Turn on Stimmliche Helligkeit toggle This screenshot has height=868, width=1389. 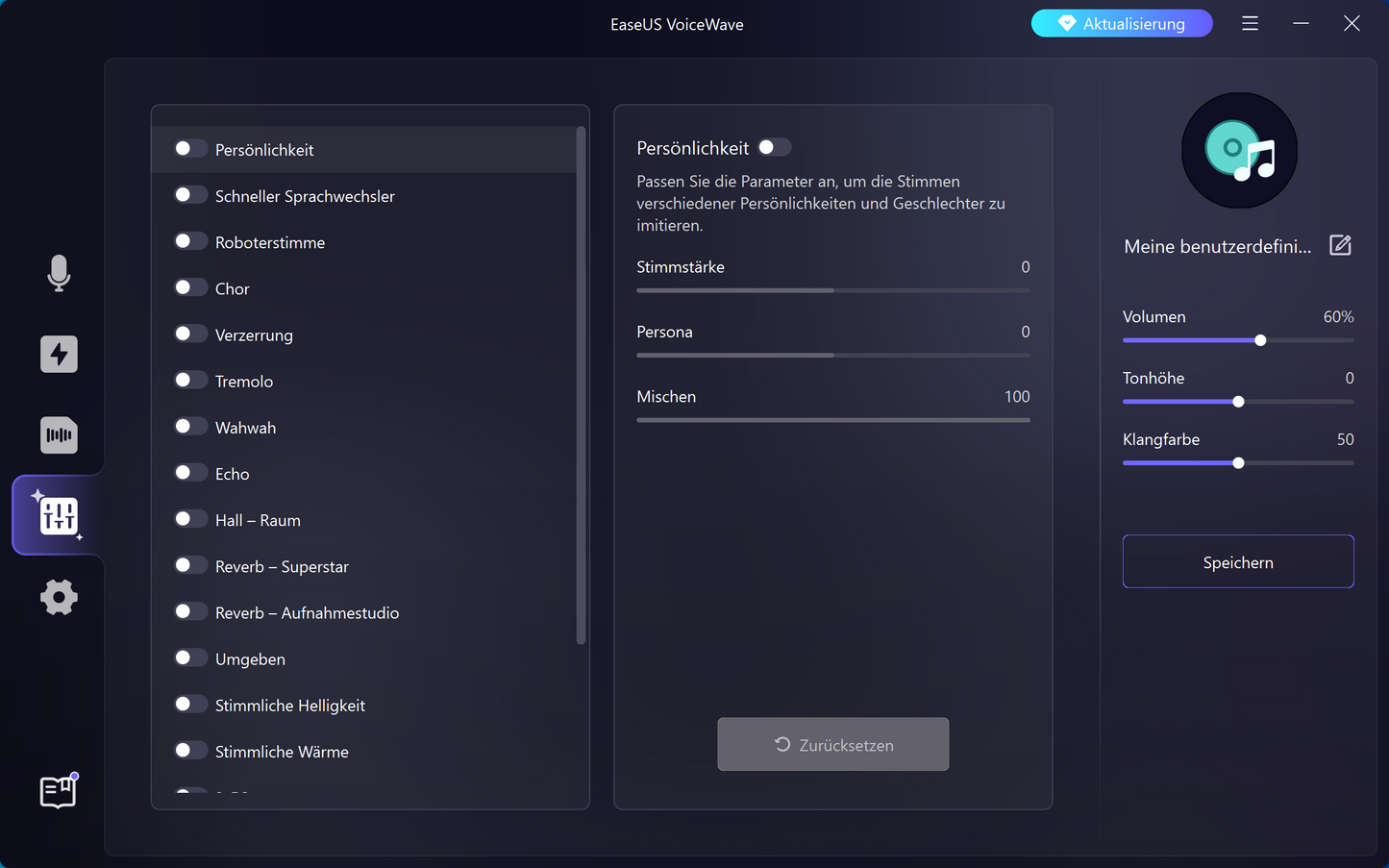190,704
